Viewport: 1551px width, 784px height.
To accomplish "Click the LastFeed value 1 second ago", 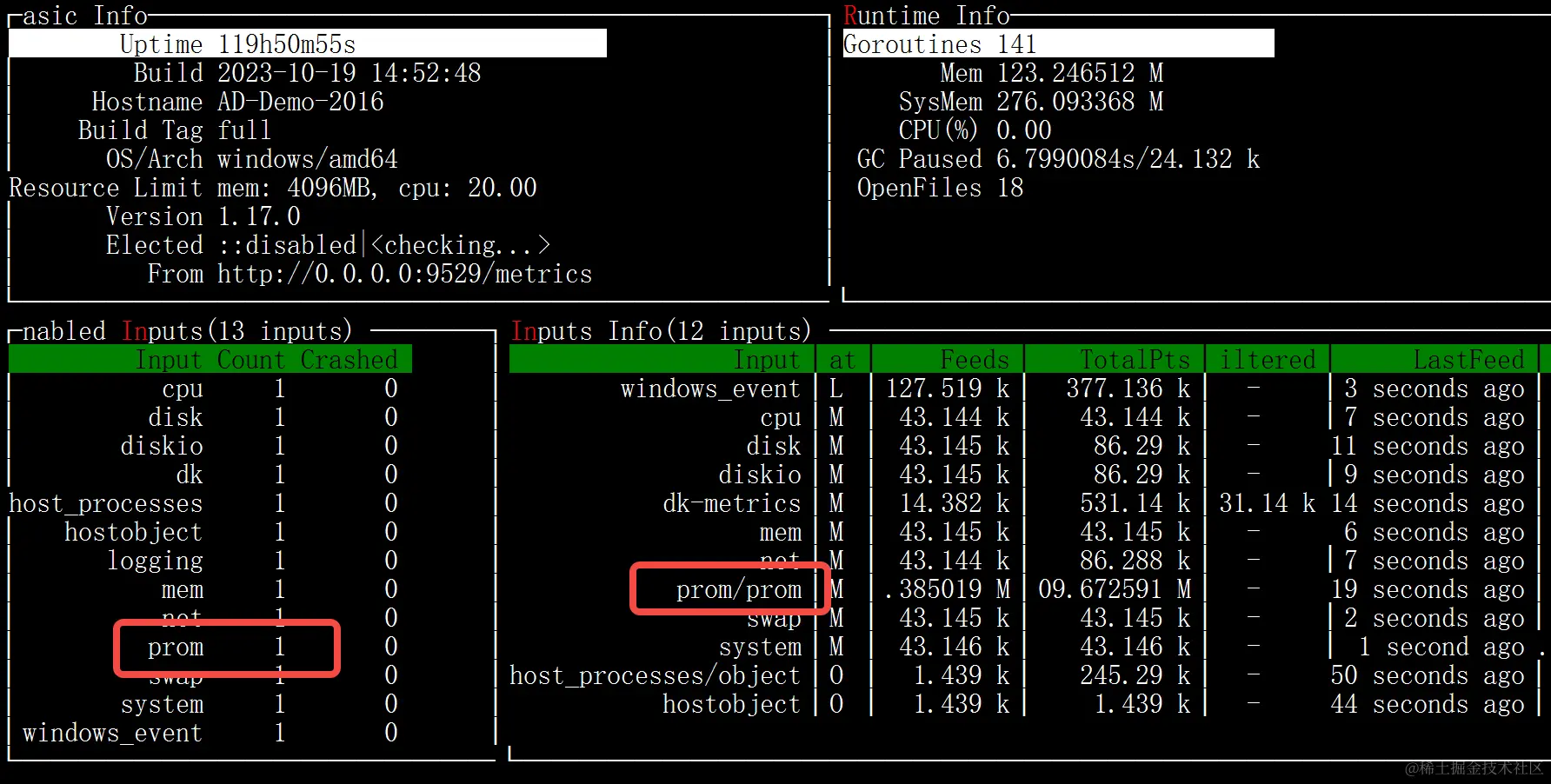I will coord(1441,646).
